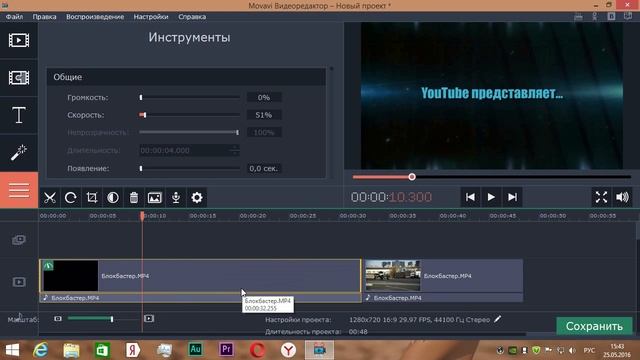Click the player timecode display
The height and width of the screenshot is (360, 640).
(391, 197)
